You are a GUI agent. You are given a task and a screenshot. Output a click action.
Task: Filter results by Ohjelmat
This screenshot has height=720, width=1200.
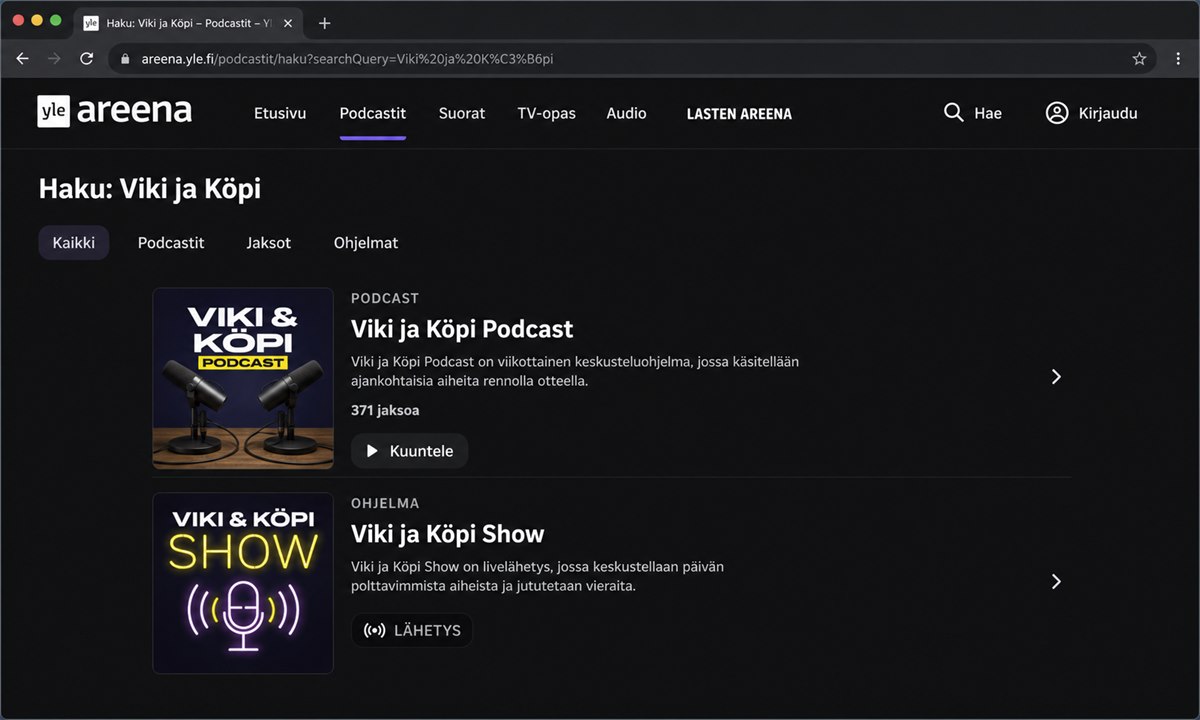click(366, 243)
